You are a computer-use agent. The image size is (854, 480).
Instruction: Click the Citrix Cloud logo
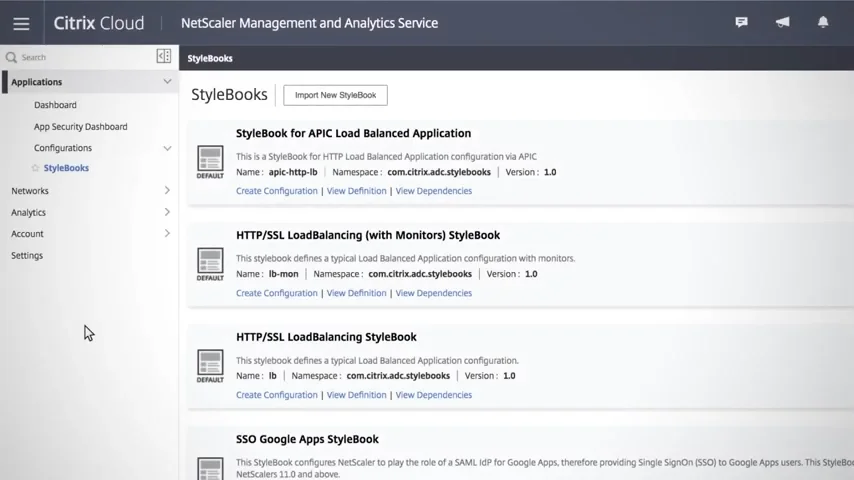pyautogui.click(x=99, y=23)
